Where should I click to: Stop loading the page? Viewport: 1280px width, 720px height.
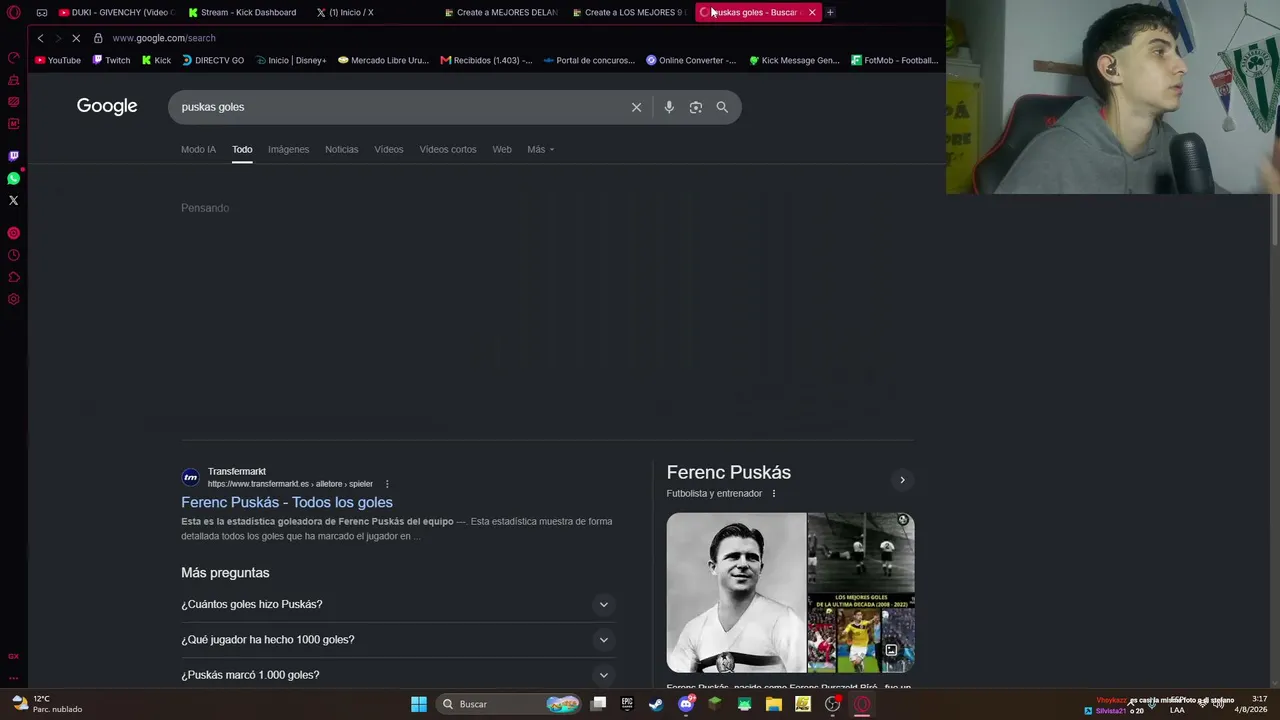point(75,38)
